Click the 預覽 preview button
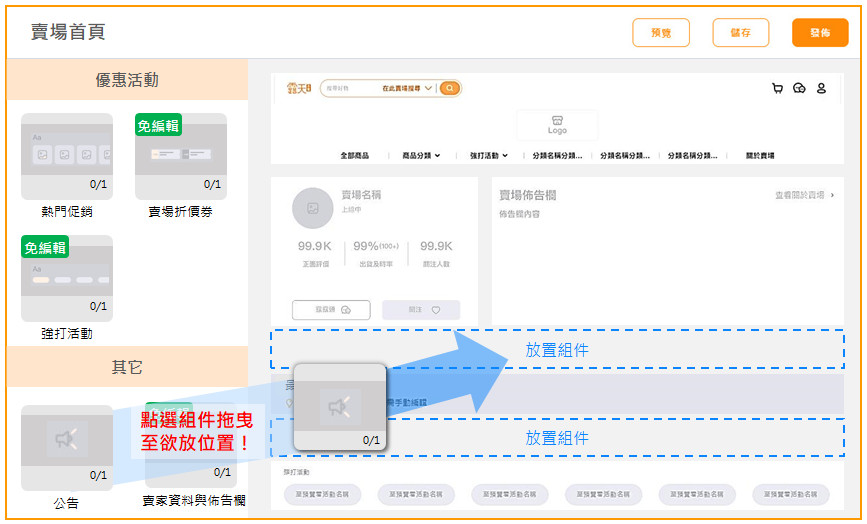The width and height of the screenshot is (867, 524). (661, 33)
